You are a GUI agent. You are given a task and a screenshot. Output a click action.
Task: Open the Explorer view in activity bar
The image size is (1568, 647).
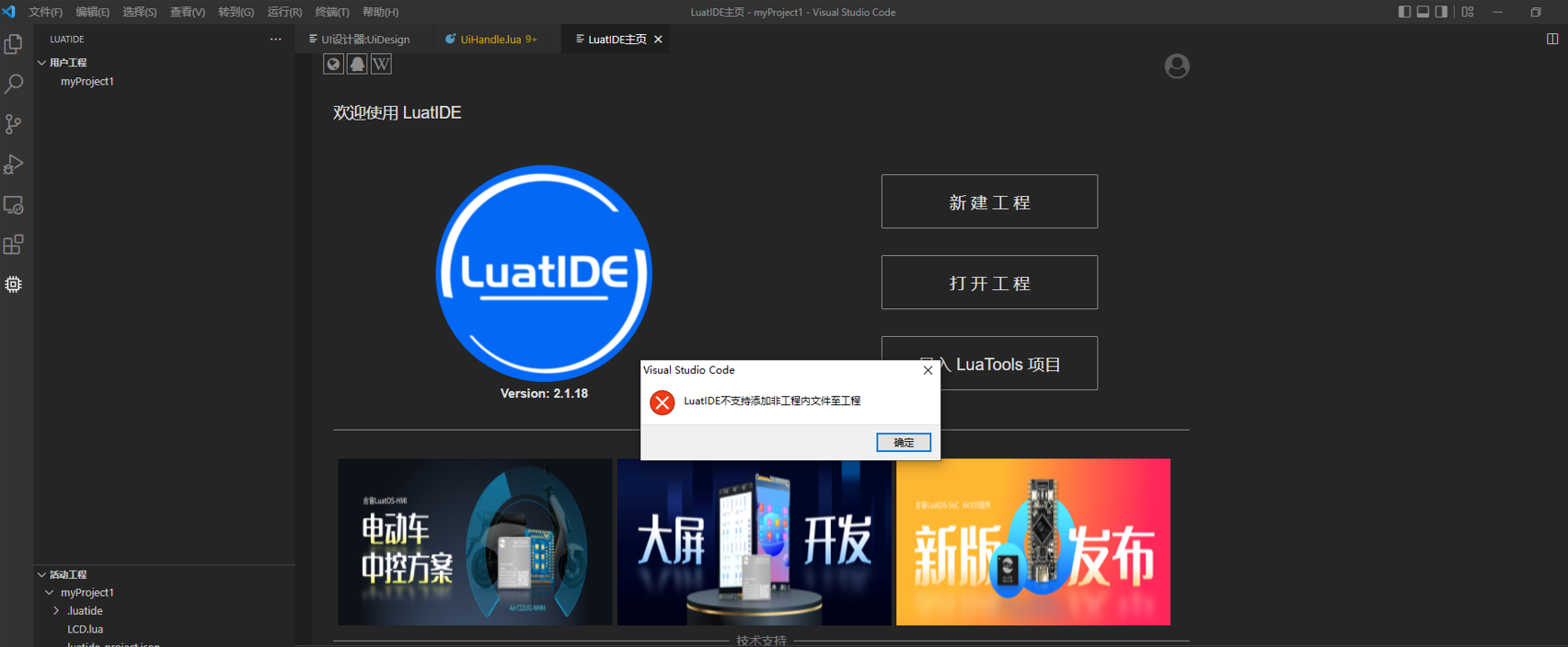[13, 43]
